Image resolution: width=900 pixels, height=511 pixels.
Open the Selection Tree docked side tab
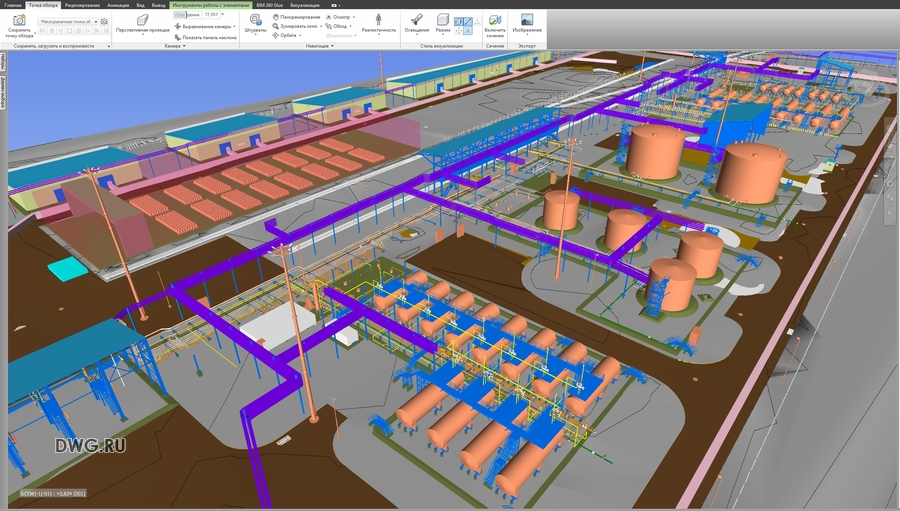(4, 92)
